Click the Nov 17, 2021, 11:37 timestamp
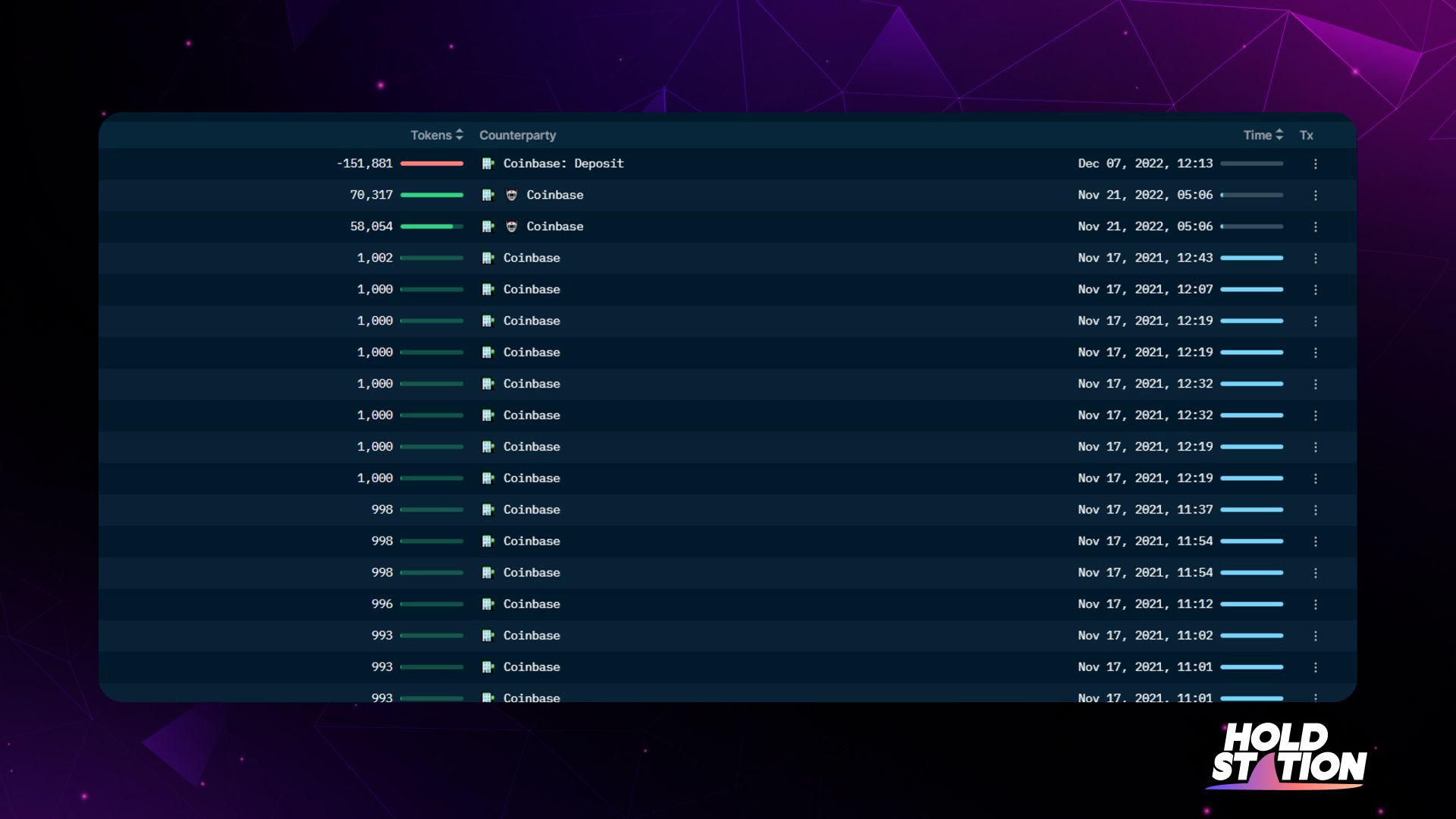The width and height of the screenshot is (1456, 819). 1145,510
